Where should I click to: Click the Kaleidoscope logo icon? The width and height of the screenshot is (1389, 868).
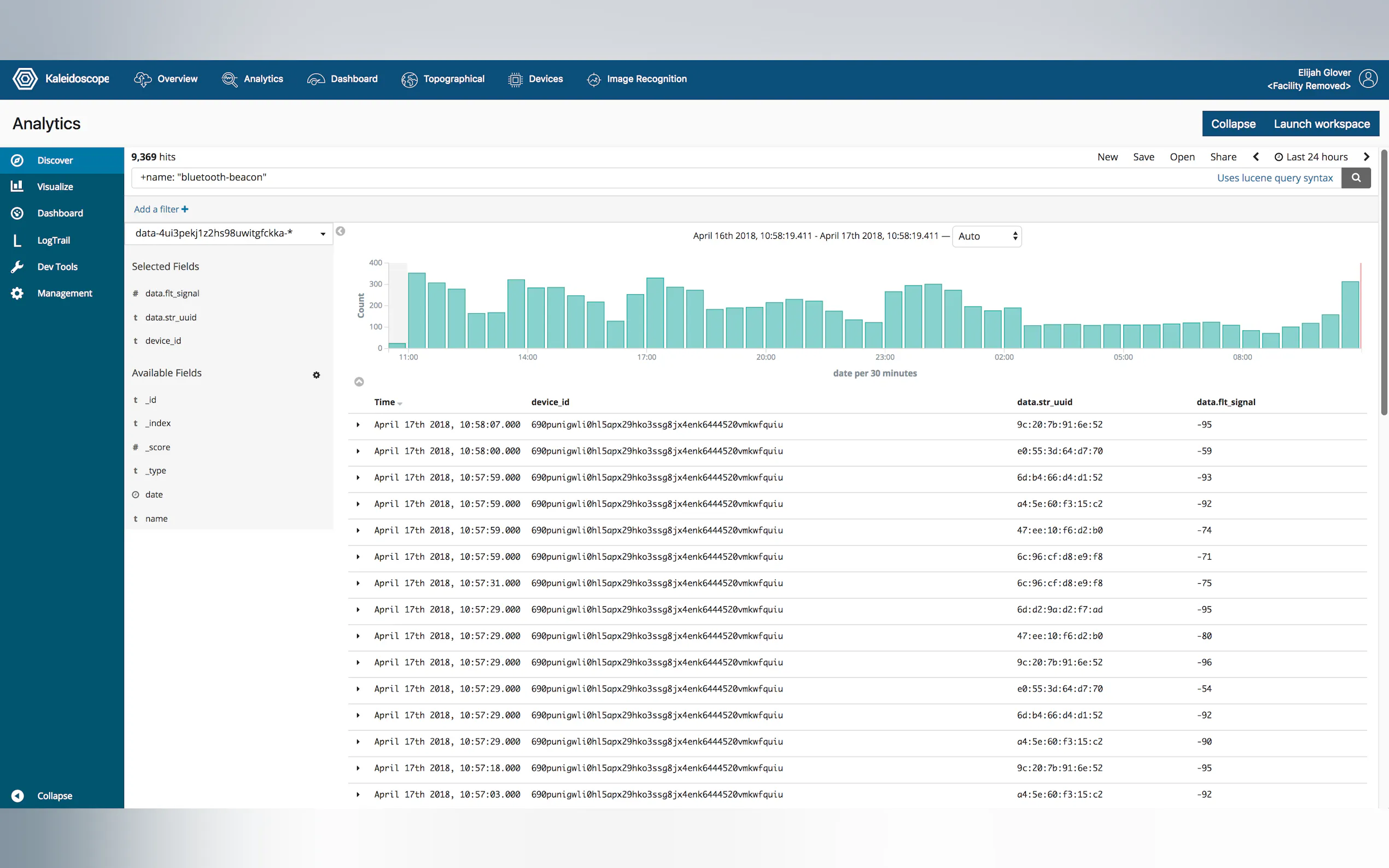point(25,79)
